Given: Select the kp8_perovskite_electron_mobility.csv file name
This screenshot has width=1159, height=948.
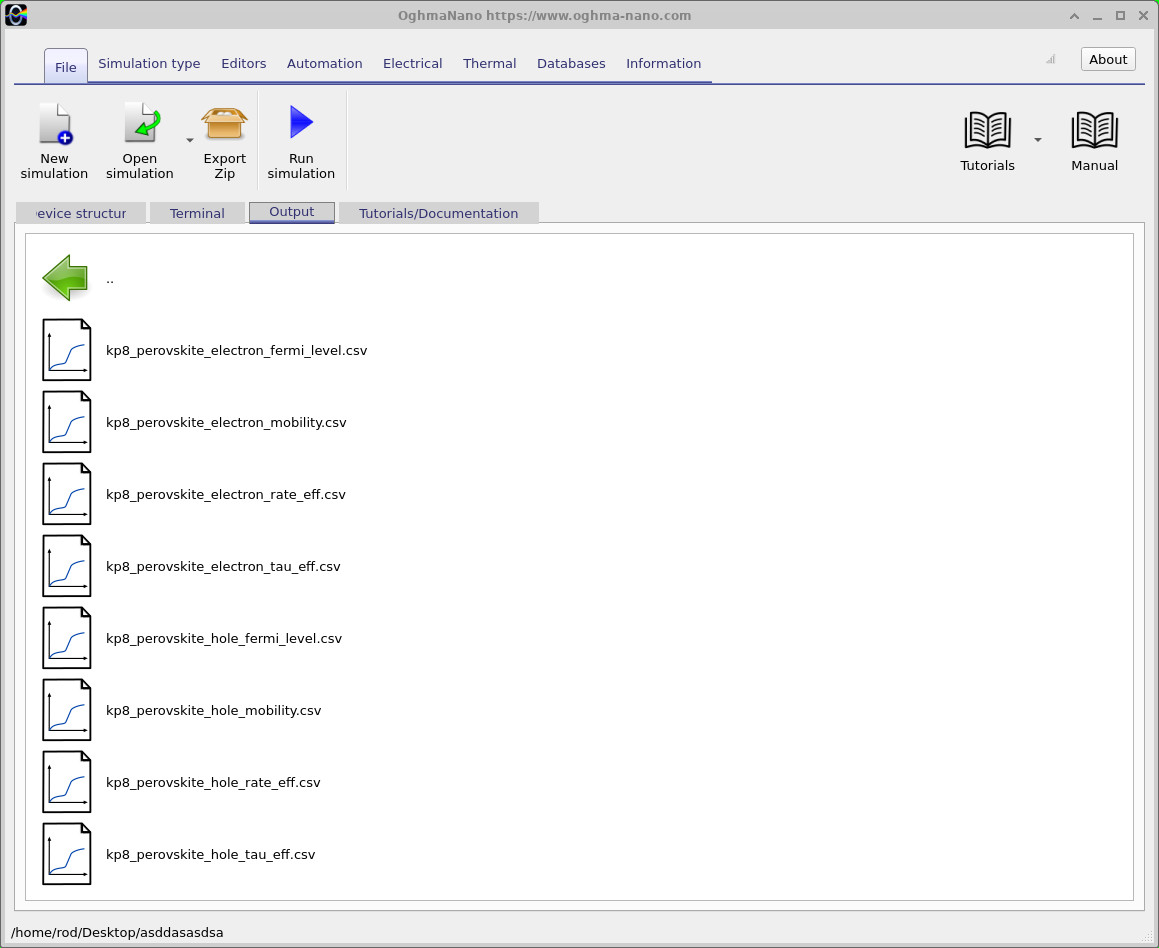Looking at the screenshot, I should (x=226, y=423).
